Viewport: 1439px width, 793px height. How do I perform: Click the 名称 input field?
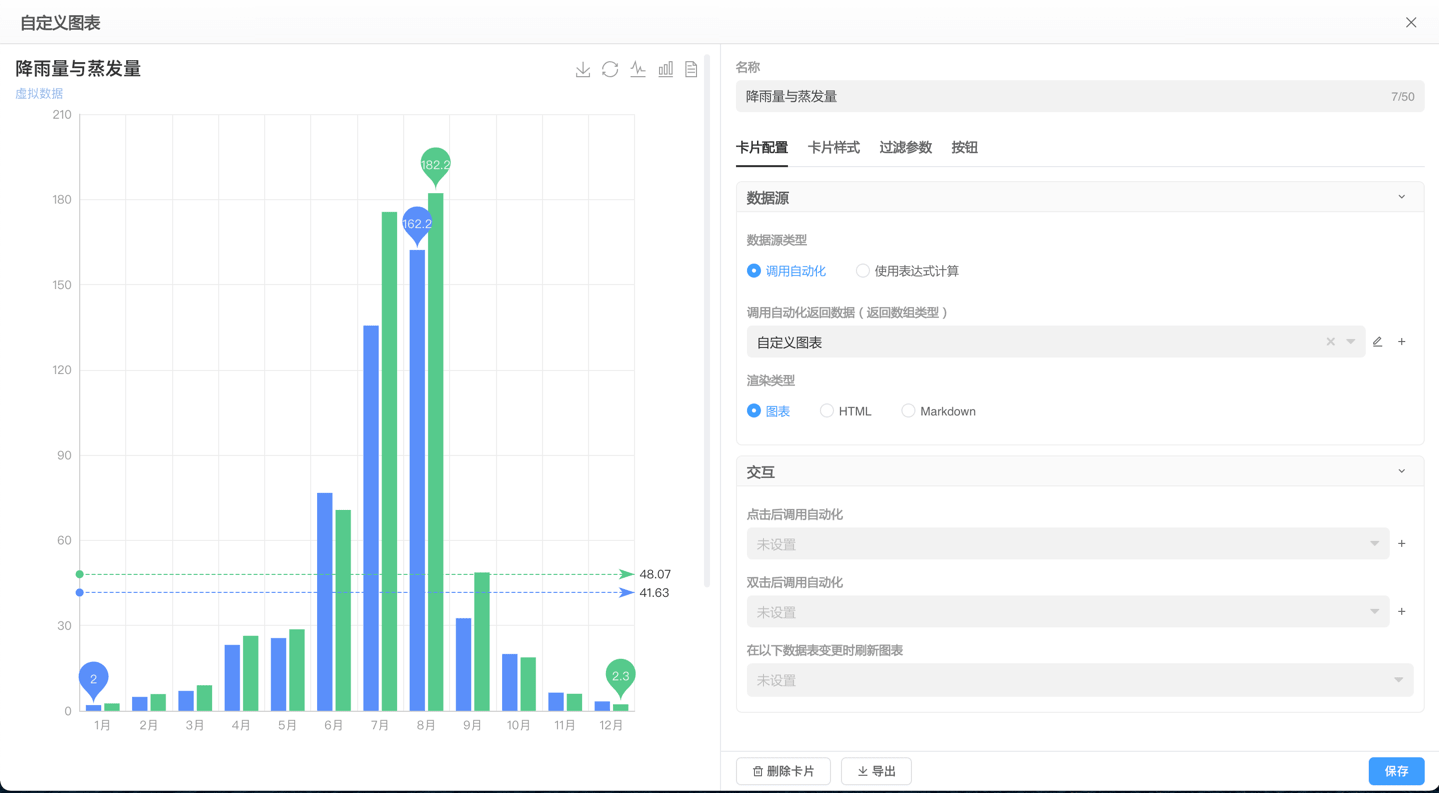click(1060, 97)
